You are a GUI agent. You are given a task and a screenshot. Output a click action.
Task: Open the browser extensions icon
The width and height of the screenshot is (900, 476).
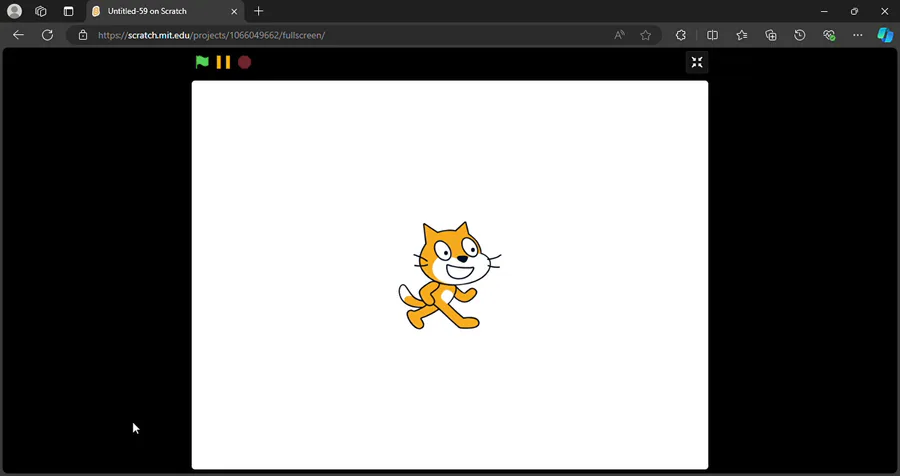(681, 35)
